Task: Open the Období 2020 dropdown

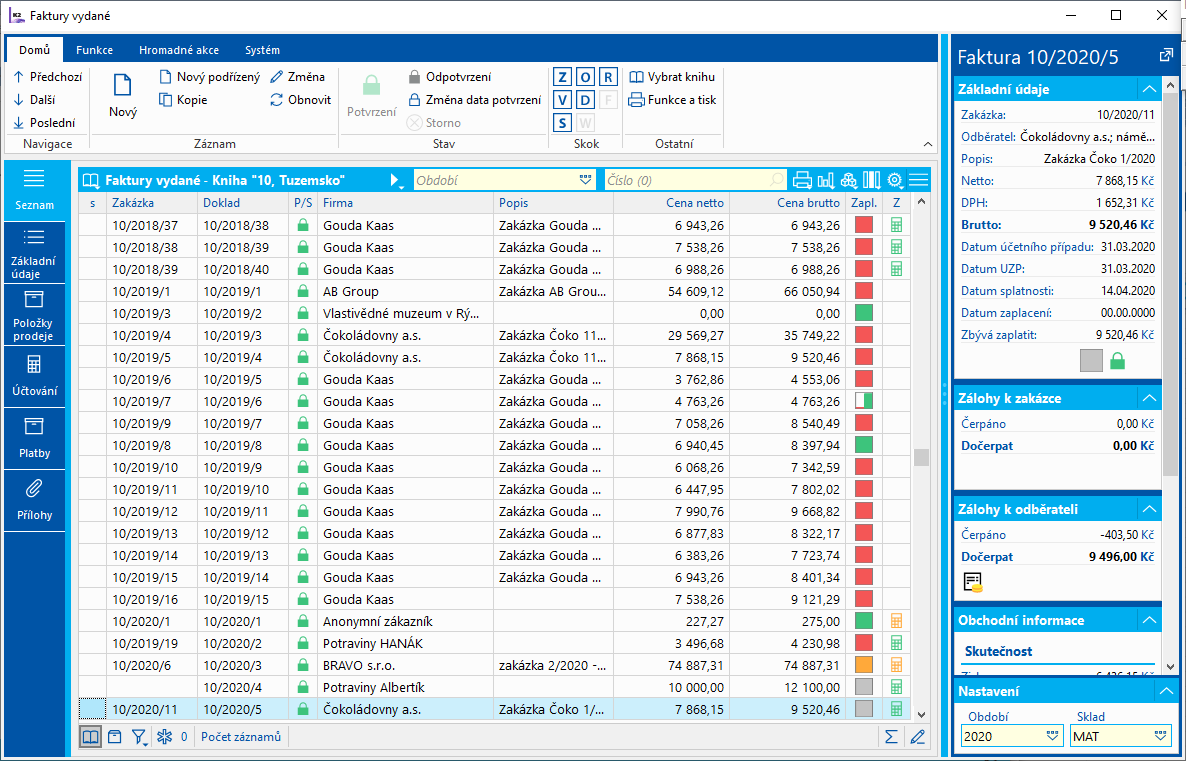Action: [1051, 736]
